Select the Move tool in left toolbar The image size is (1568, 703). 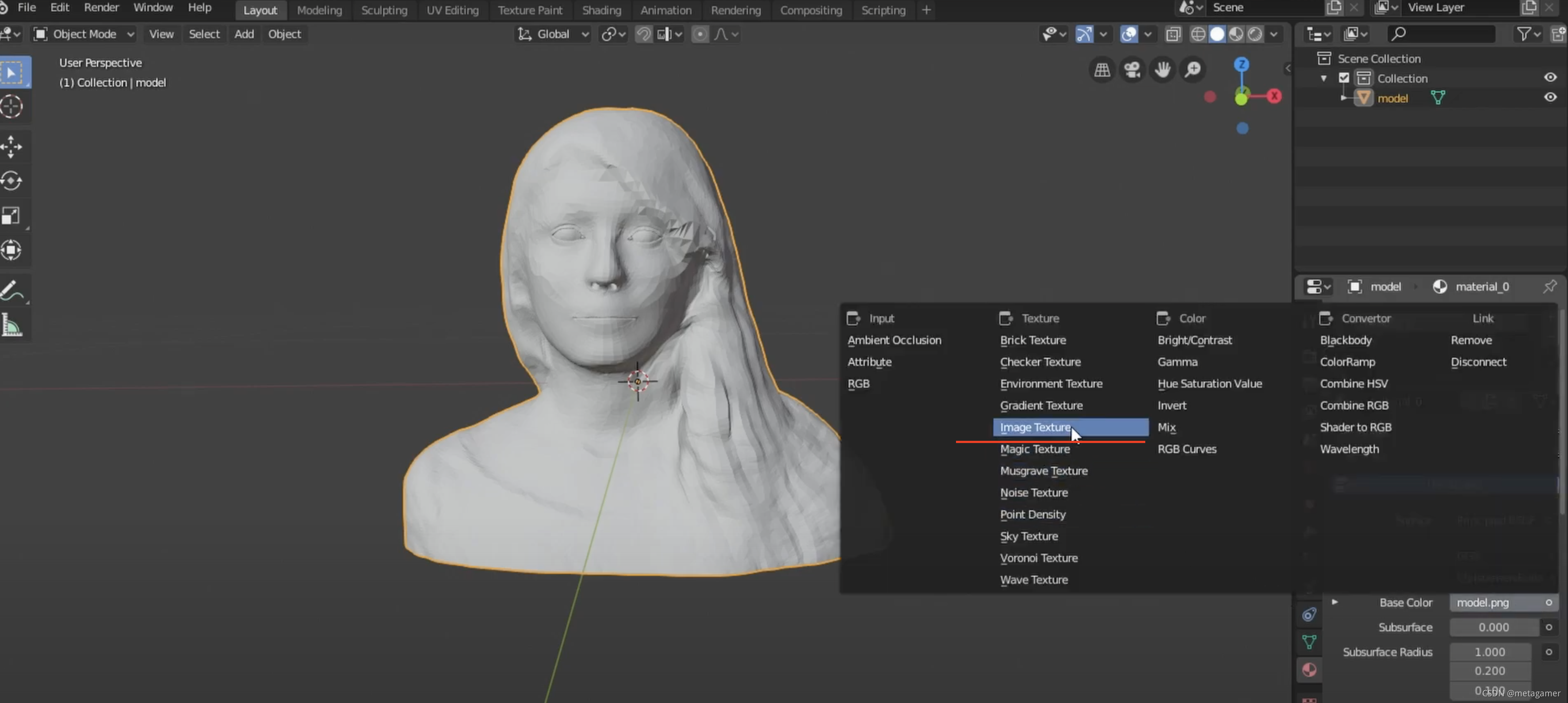point(11,147)
